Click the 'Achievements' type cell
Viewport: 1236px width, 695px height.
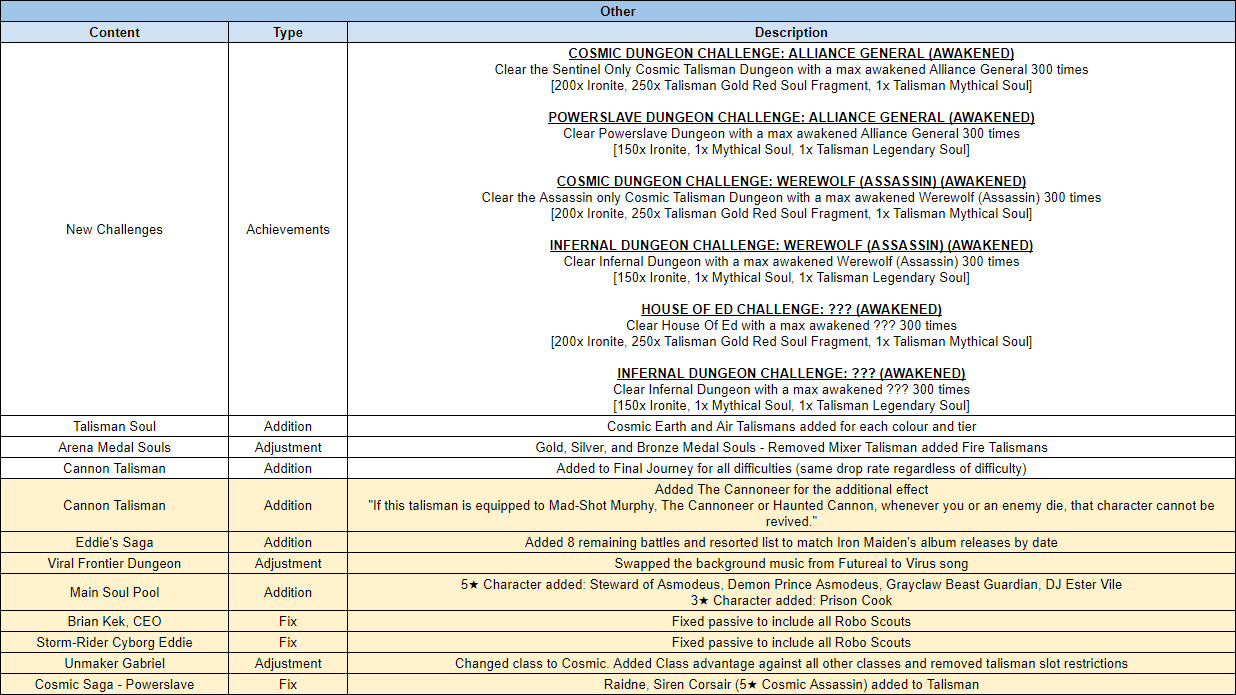click(x=288, y=229)
